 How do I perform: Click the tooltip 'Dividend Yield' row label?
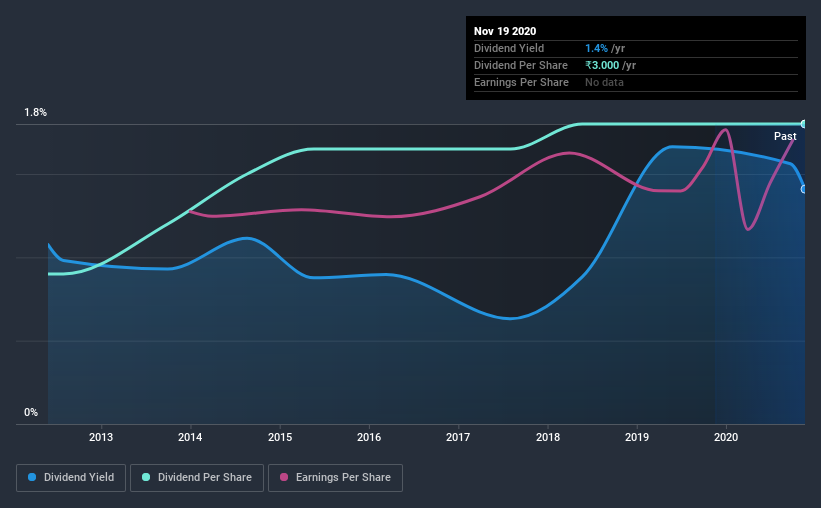point(509,49)
